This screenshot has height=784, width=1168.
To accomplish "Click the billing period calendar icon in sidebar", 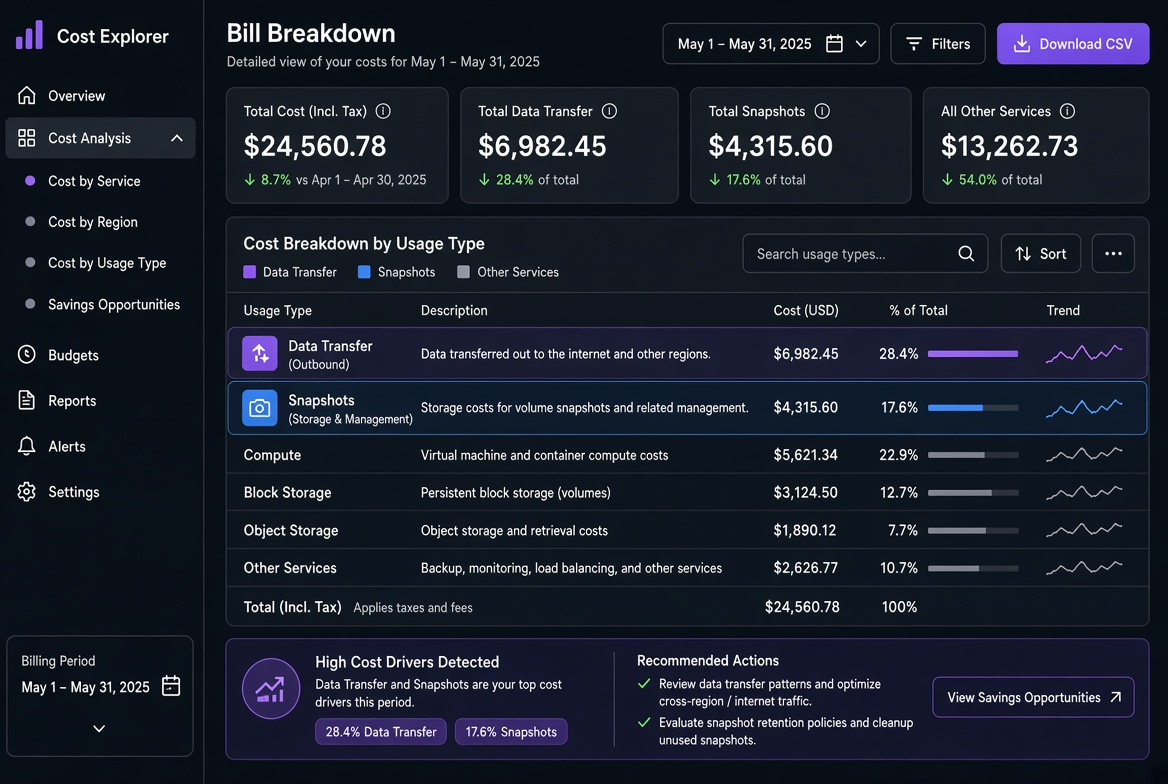I will [x=171, y=686].
